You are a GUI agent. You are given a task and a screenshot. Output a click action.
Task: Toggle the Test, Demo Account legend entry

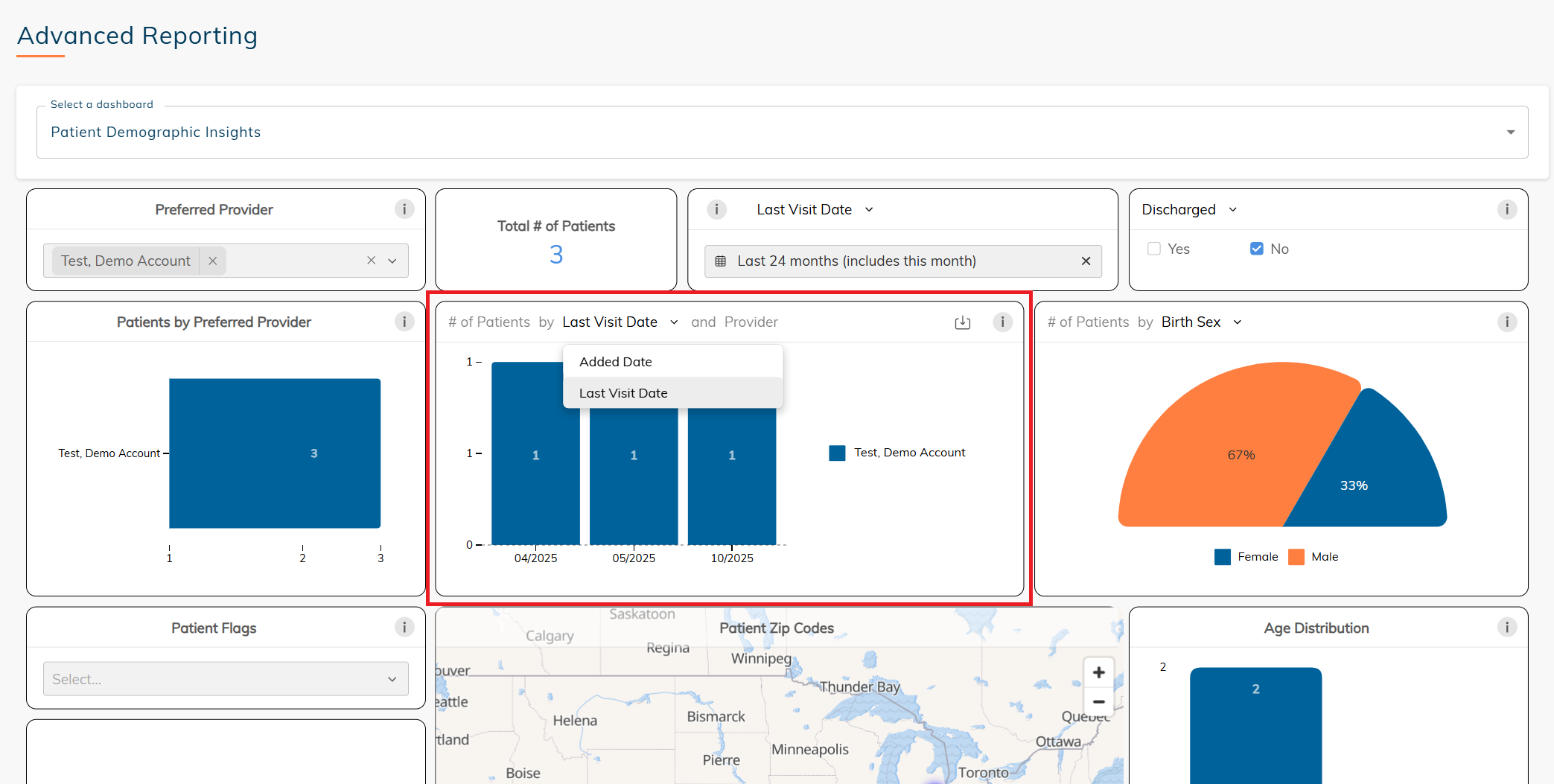click(897, 453)
